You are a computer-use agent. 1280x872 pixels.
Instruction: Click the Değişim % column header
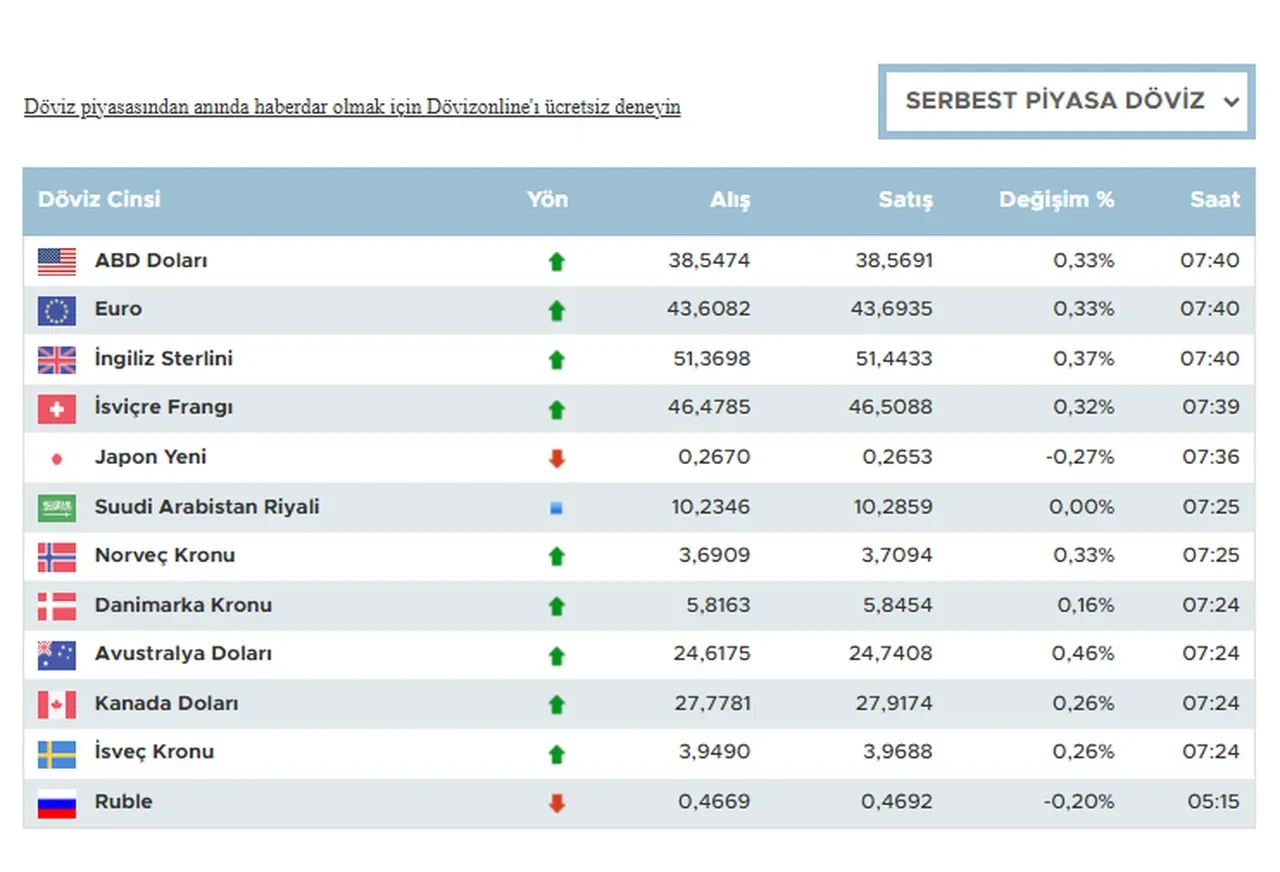[1056, 200]
